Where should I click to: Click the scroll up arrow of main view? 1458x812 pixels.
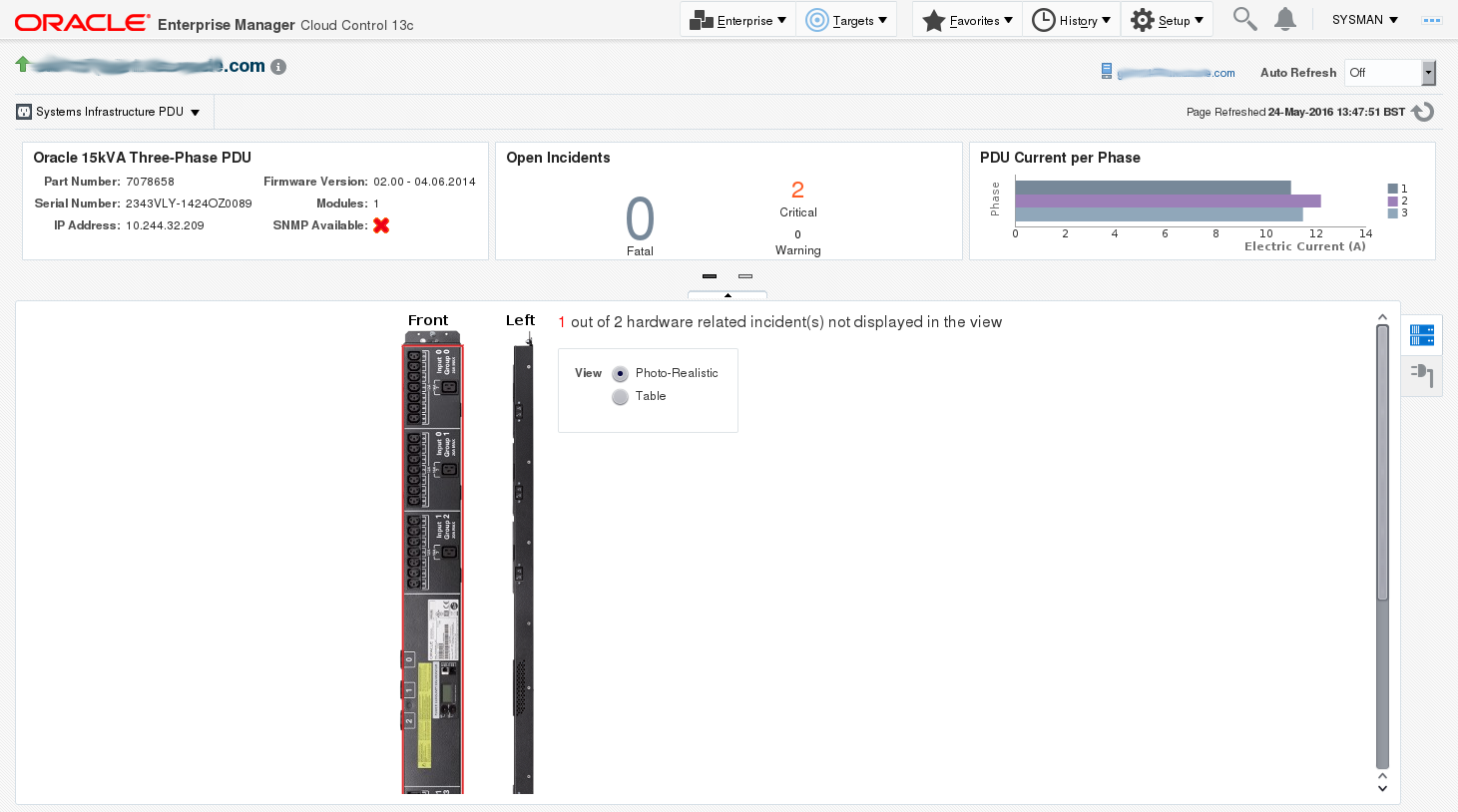1382,317
